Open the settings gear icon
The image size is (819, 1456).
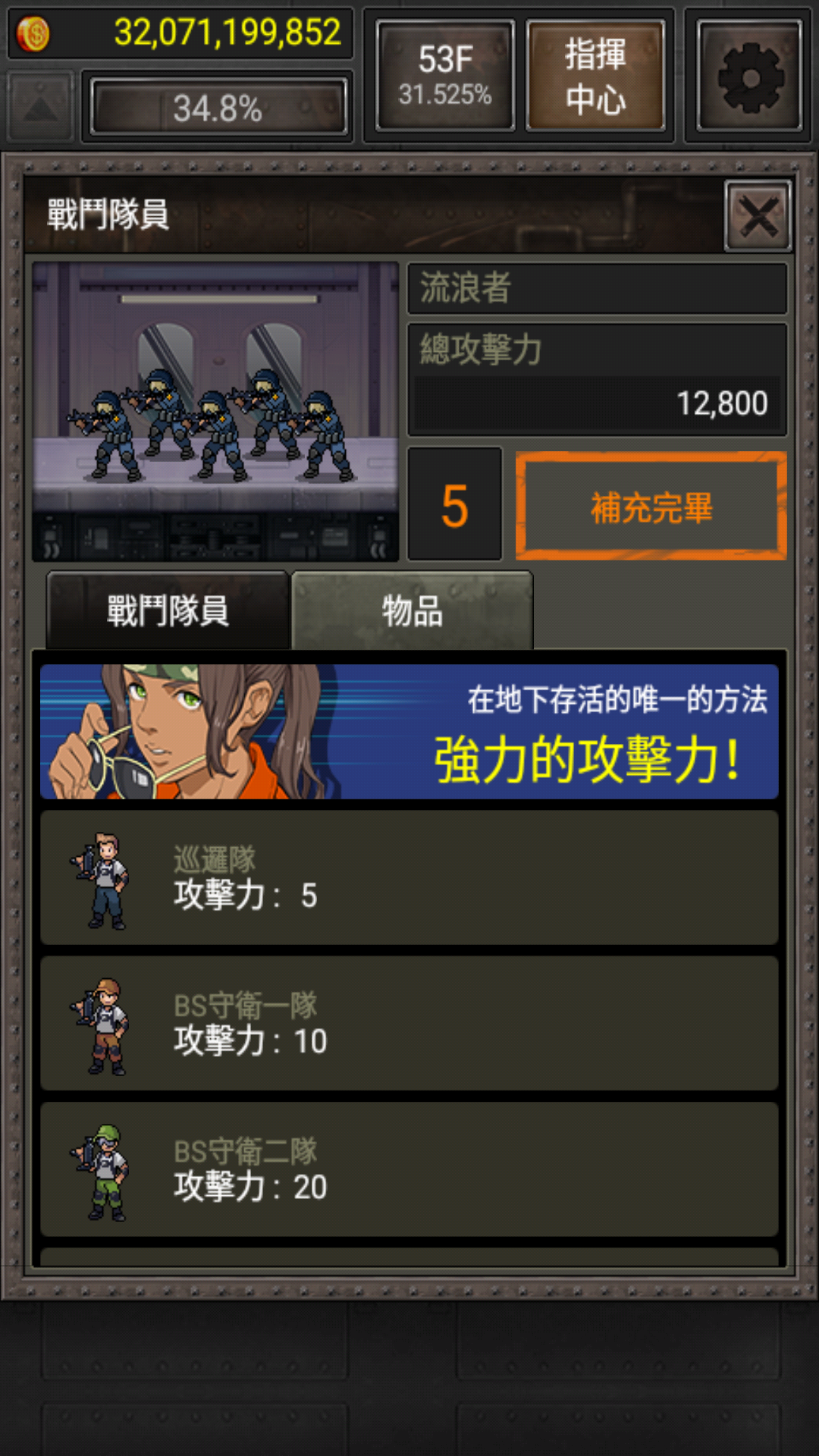[x=749, y=76]
